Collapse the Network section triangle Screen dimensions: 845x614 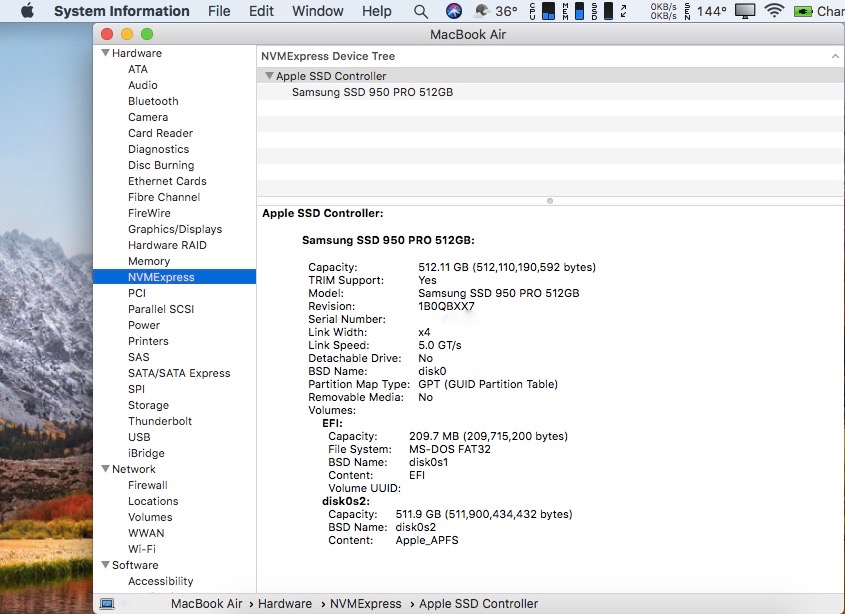point(106,469)
